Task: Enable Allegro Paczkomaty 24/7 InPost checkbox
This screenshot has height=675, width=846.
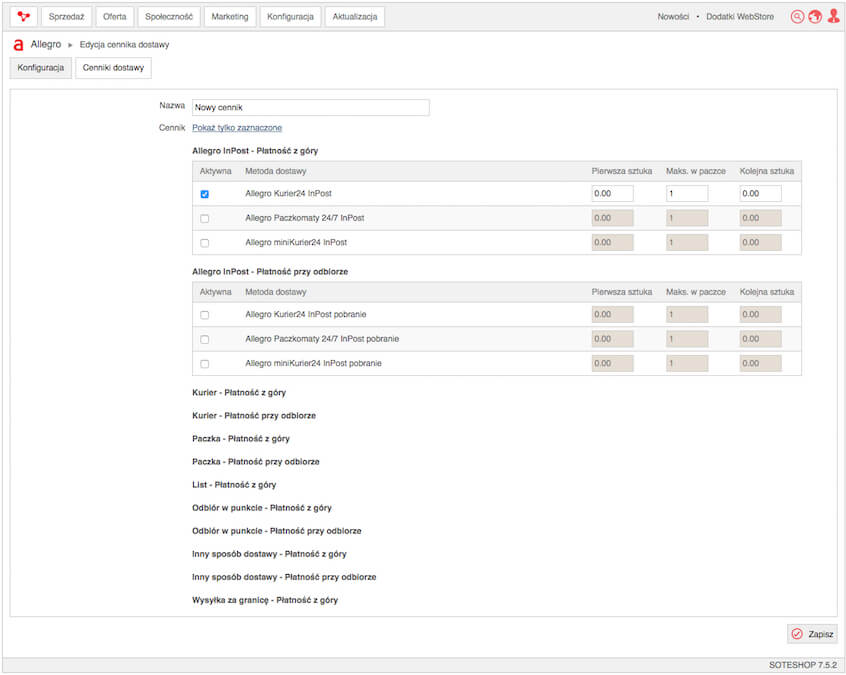Action: pos(204,219)
